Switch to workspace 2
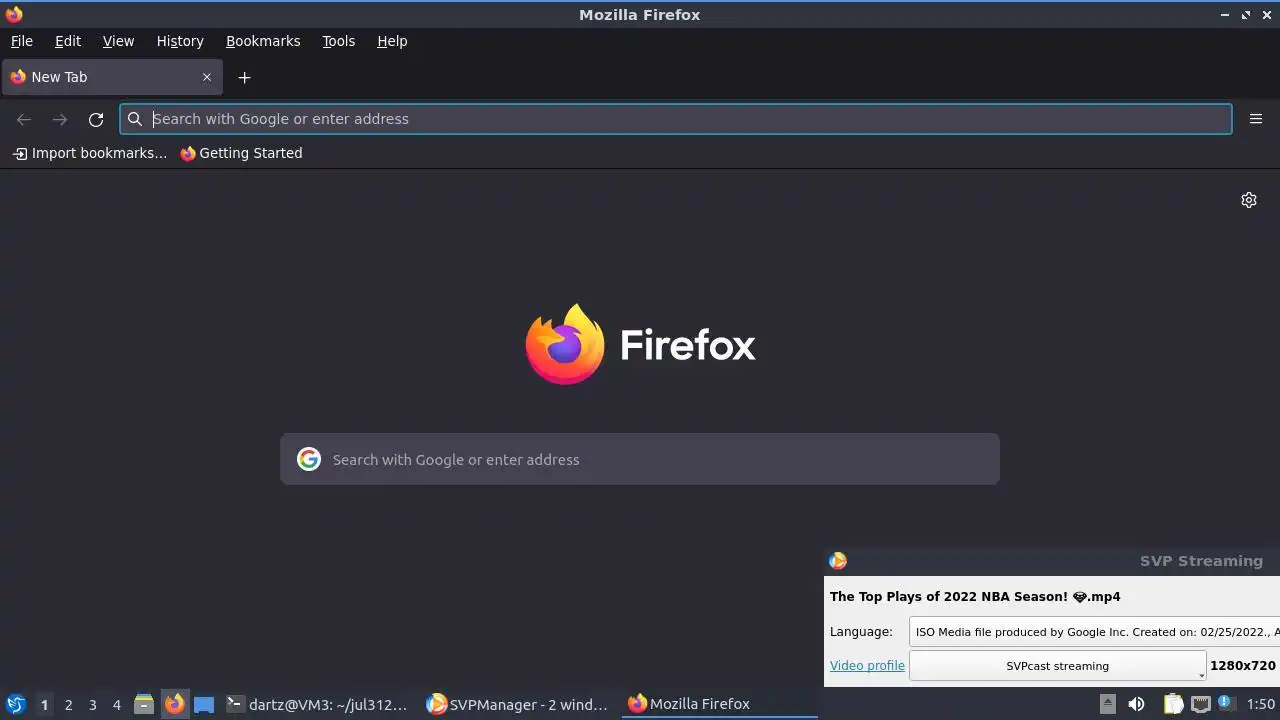 (x=68, y=705)
